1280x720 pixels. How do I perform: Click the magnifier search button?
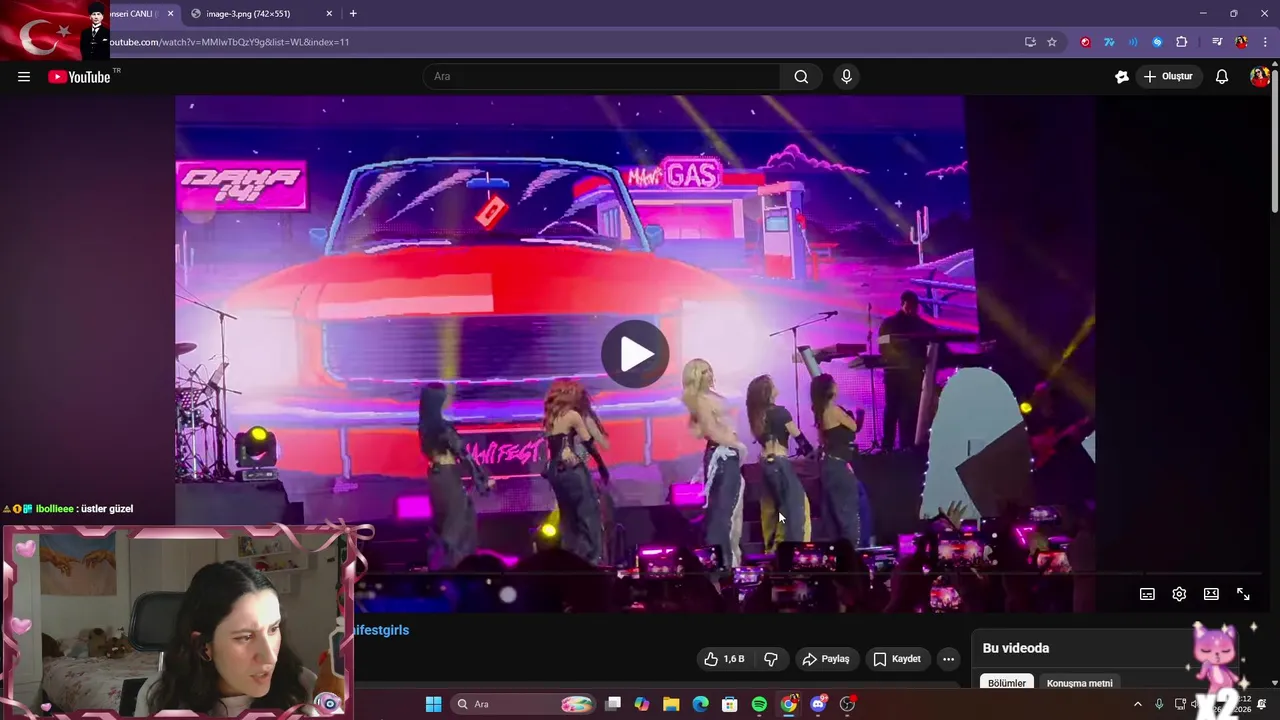[801, 77]
